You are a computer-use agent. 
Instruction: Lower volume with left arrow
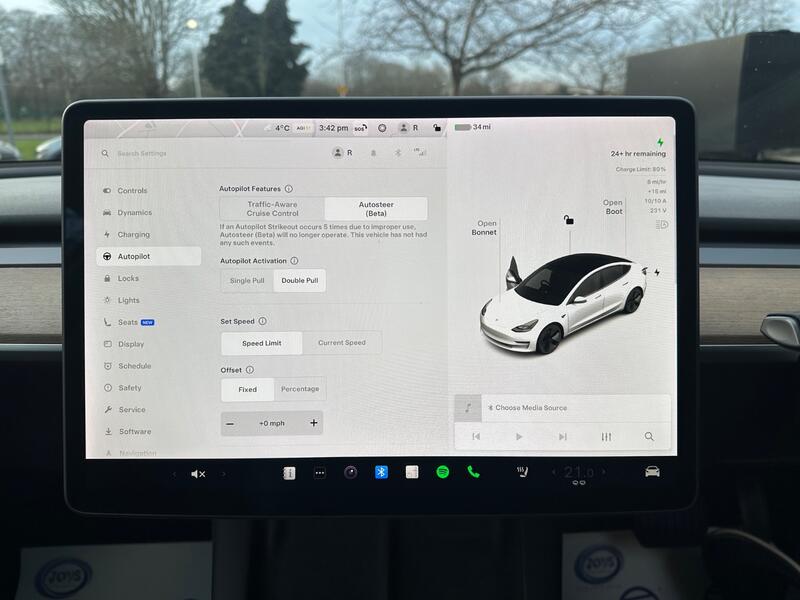pyautogui.click(x=174, y=474)
